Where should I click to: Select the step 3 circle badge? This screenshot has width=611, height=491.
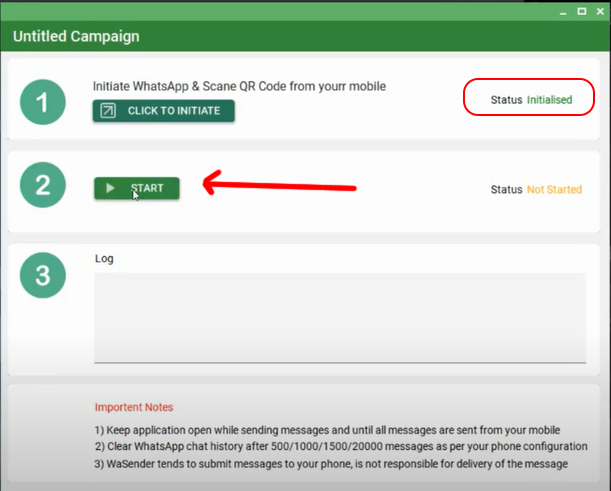43,277
